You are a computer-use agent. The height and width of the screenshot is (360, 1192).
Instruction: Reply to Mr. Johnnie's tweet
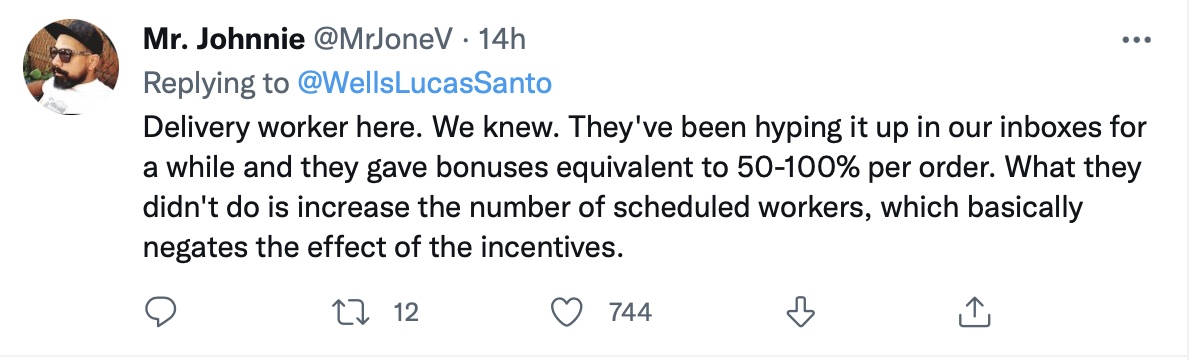(160, 311)
